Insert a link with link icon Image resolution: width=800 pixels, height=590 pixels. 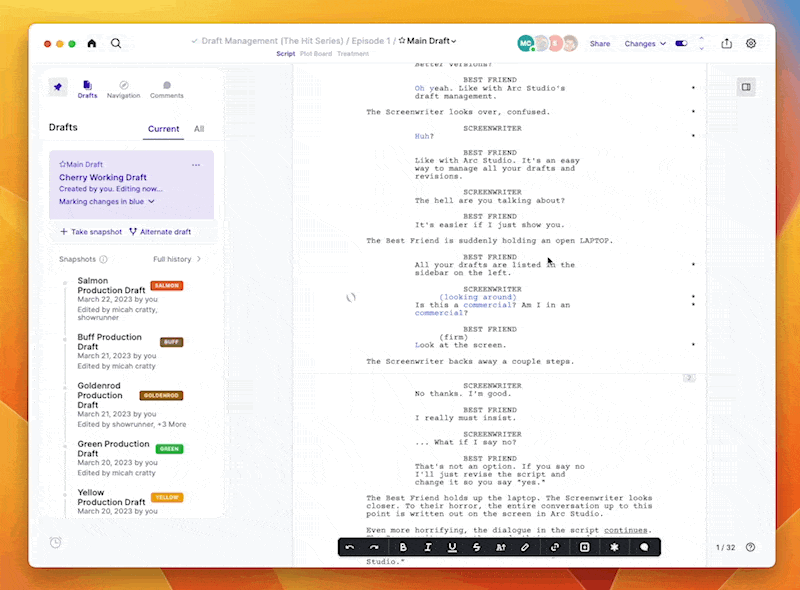[555, 547]
